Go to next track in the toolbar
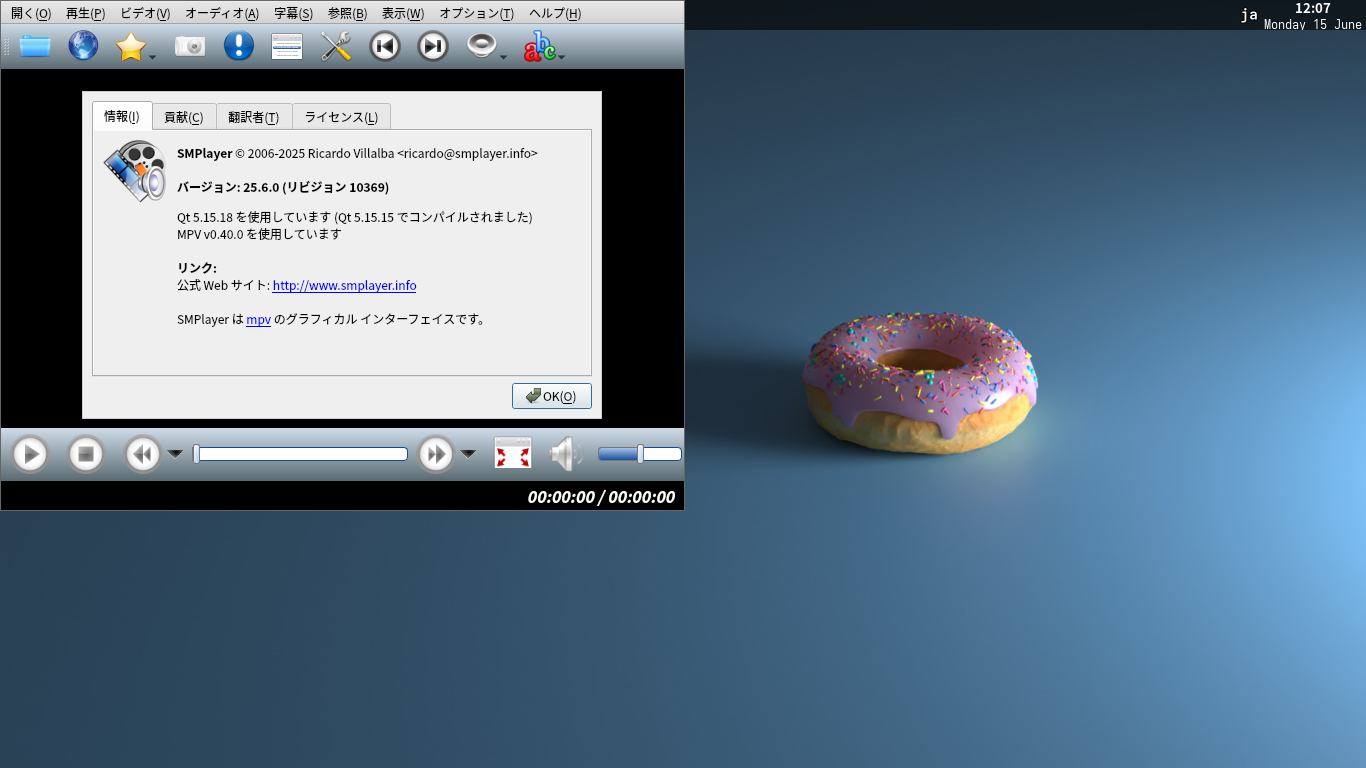Image resolution: width=1366 pixels, height=768 pixels. [x=433, y=46]
